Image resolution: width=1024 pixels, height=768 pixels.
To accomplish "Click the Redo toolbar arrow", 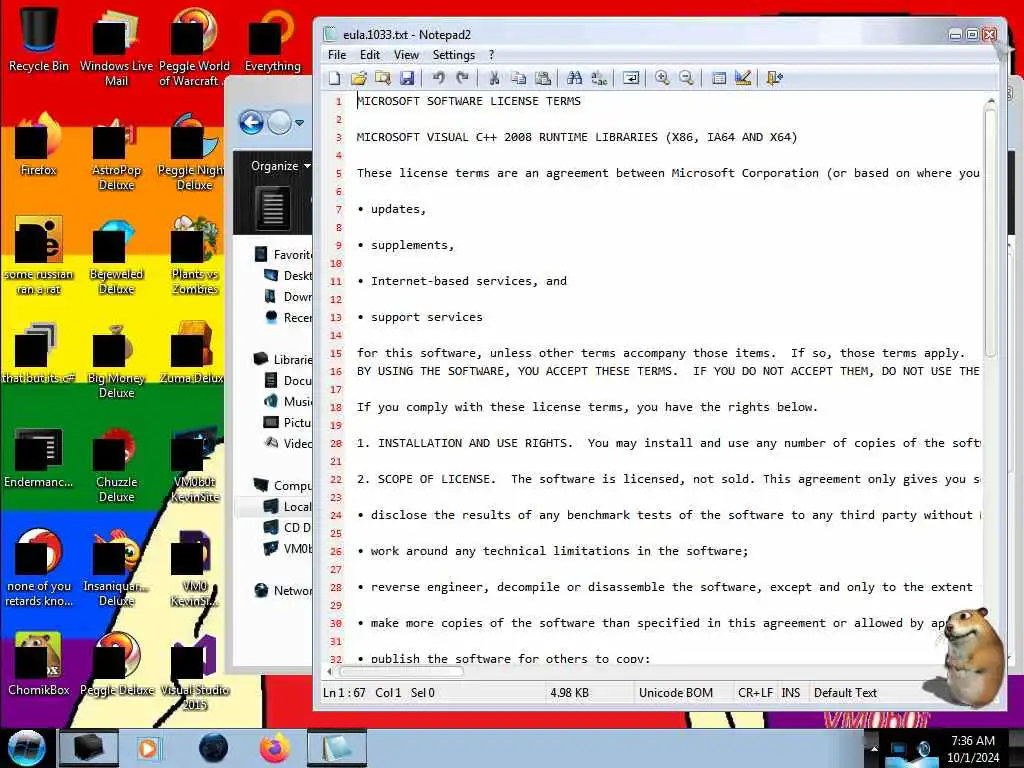I will pos(462,78).
